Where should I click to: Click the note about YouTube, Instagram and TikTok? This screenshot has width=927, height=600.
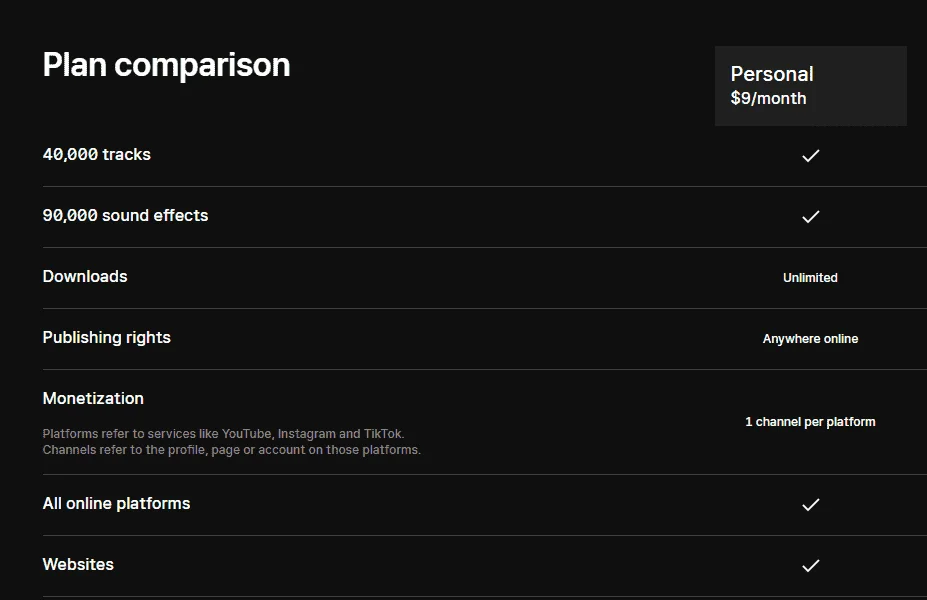(x=223, y=434)
